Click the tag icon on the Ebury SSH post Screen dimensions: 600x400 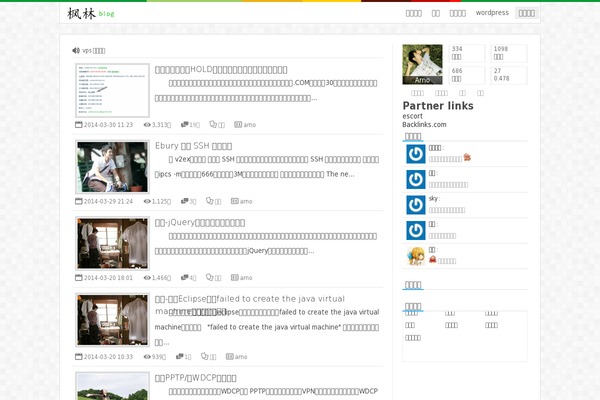pyautogui.click(x=209, y=201)
